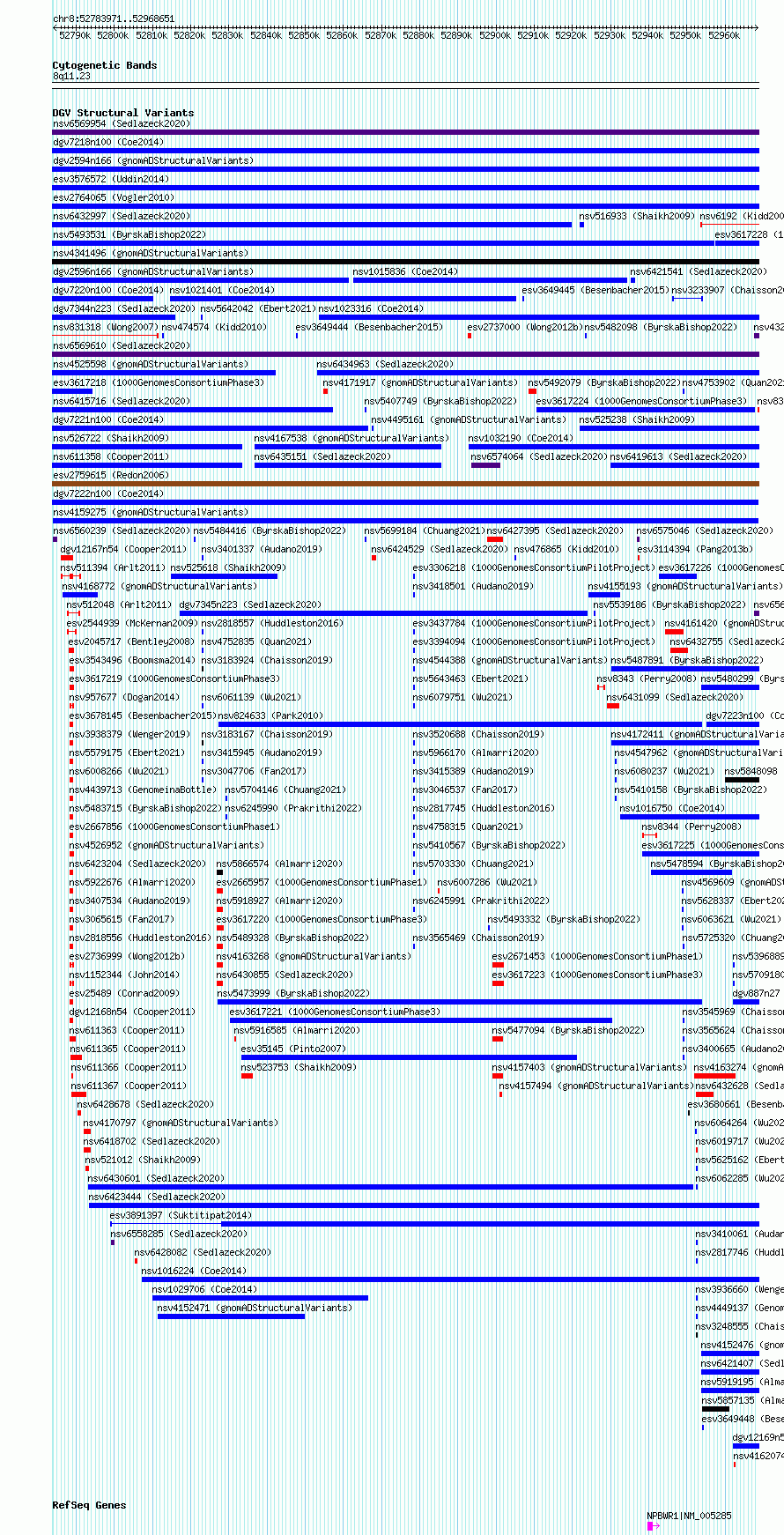Select nsv1032190 (Coe2014) label
Image resolution: width=784 pixels, height=1535 pixels.
(x=521, y=438)
